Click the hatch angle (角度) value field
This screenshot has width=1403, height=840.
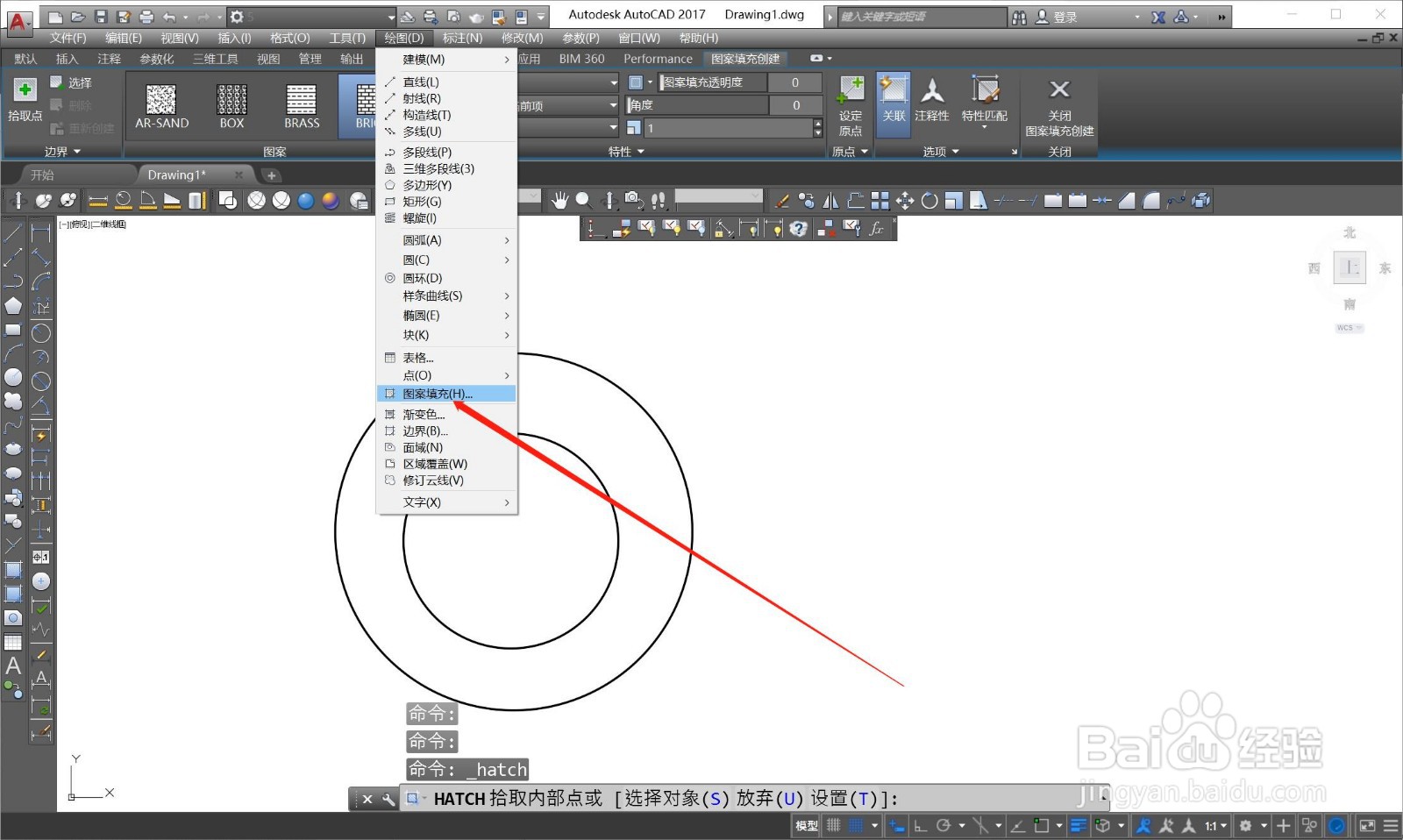click(x=795, y=105)
